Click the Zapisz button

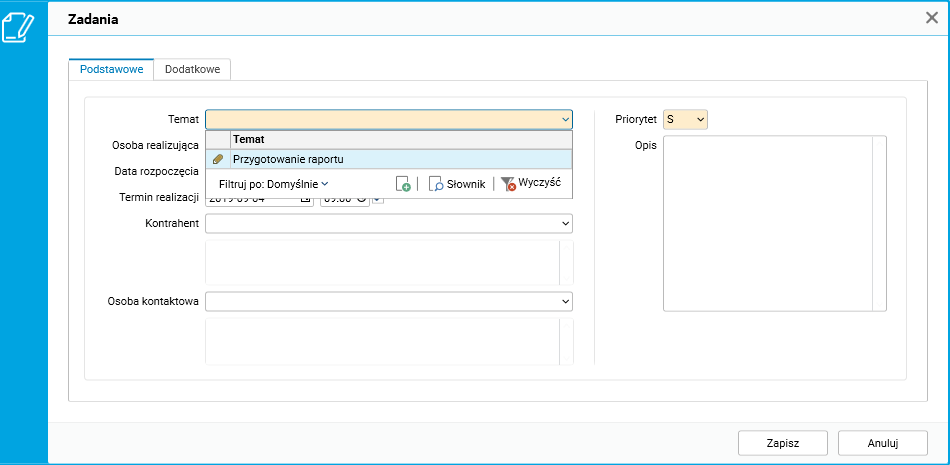pyautogui.click(x=782, y=443)
